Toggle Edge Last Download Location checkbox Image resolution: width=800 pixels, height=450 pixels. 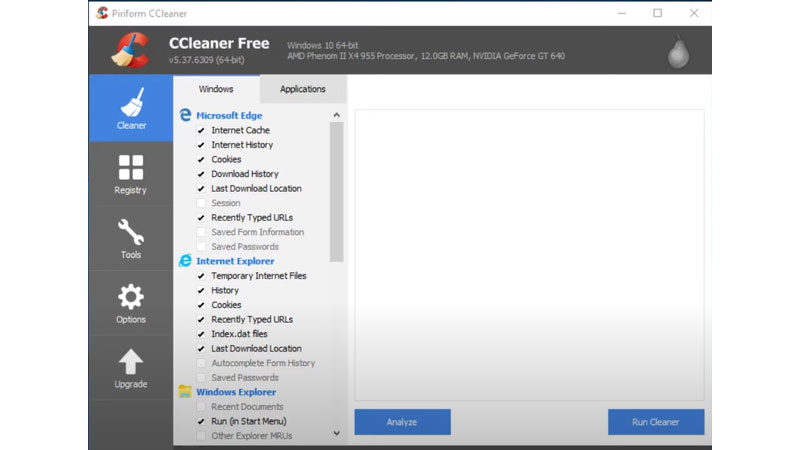coord(201,189)
